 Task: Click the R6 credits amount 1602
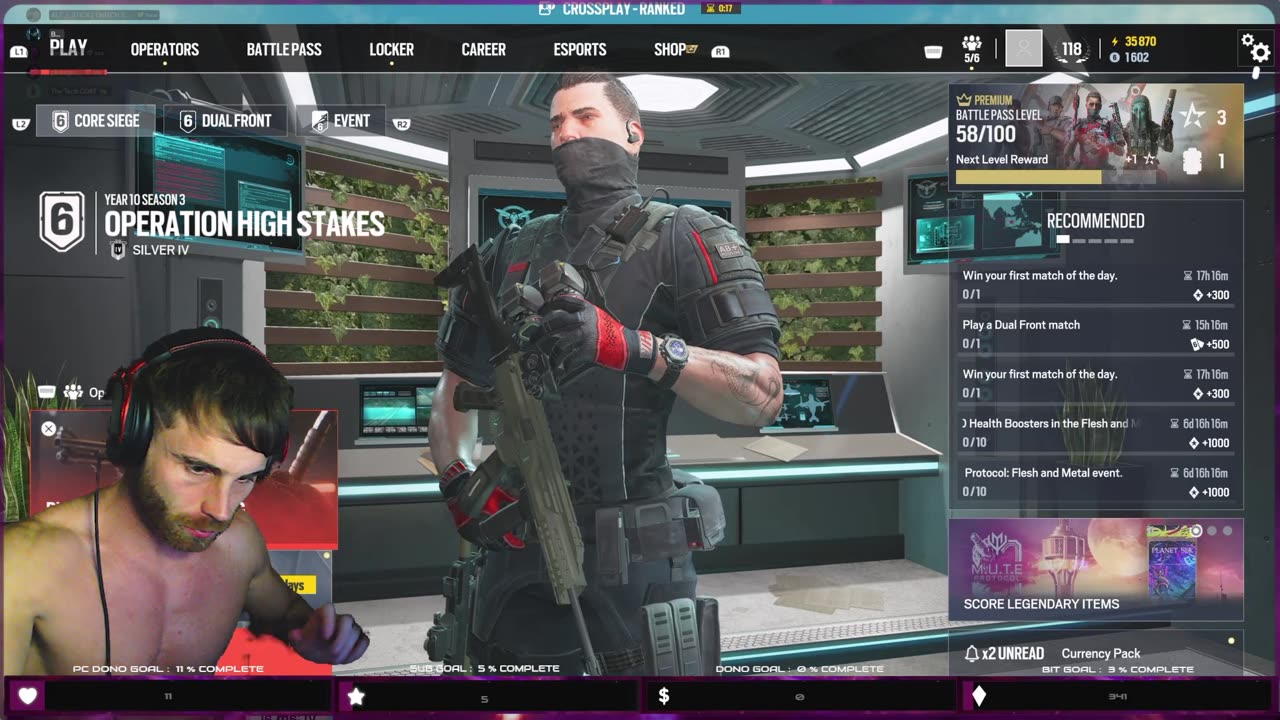click(x=1137, y=58)
